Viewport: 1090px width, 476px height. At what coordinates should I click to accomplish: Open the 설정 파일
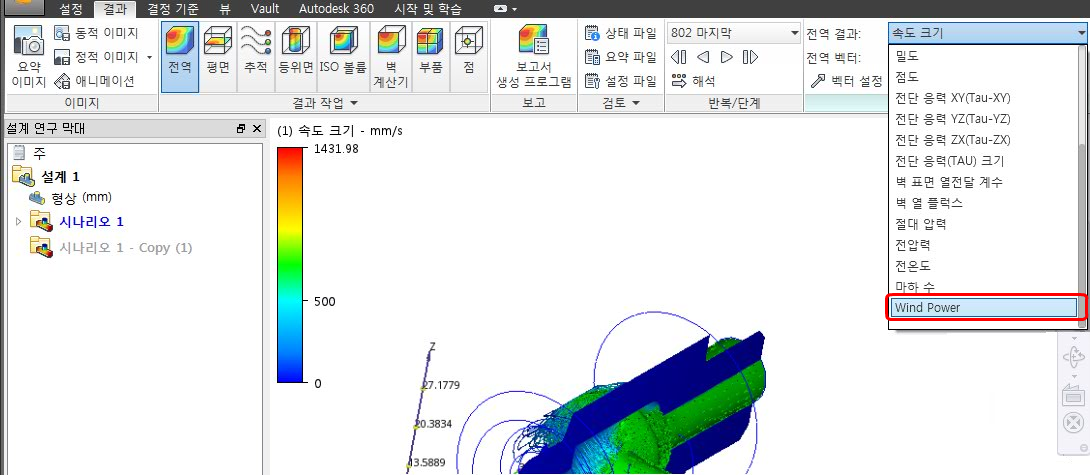pos(621,81)
